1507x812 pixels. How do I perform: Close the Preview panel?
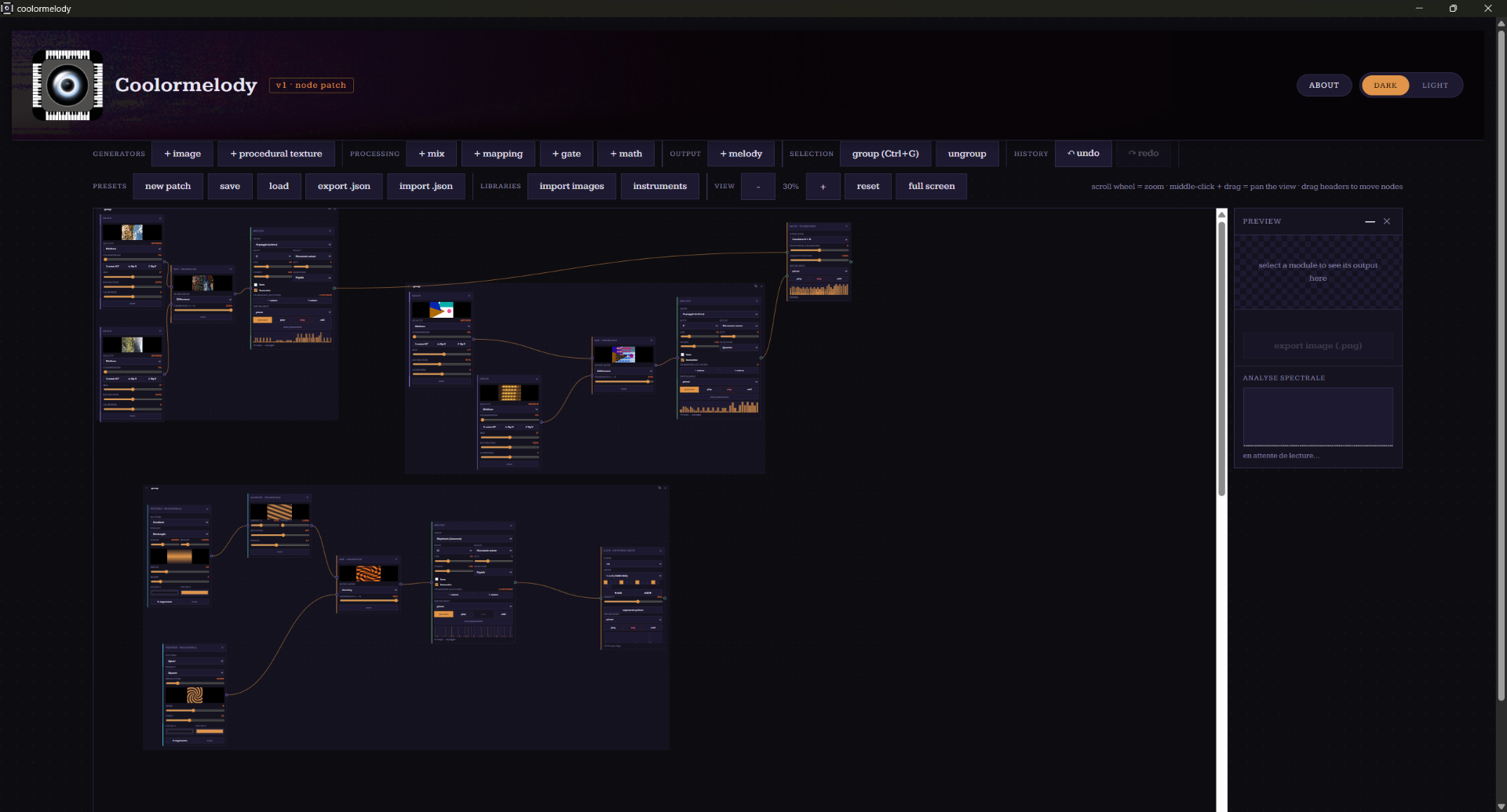click(x=1387, y=221)
